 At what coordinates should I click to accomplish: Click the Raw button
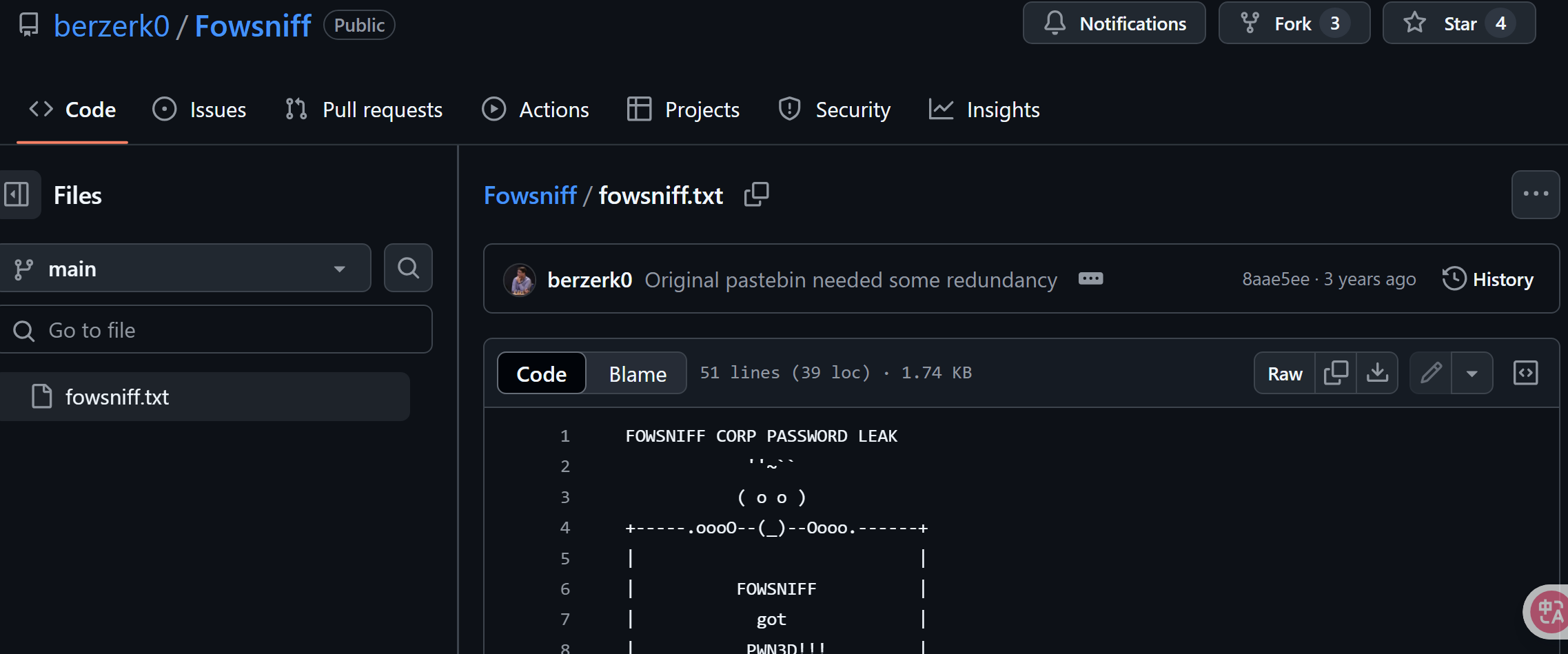coord(1285,373)
